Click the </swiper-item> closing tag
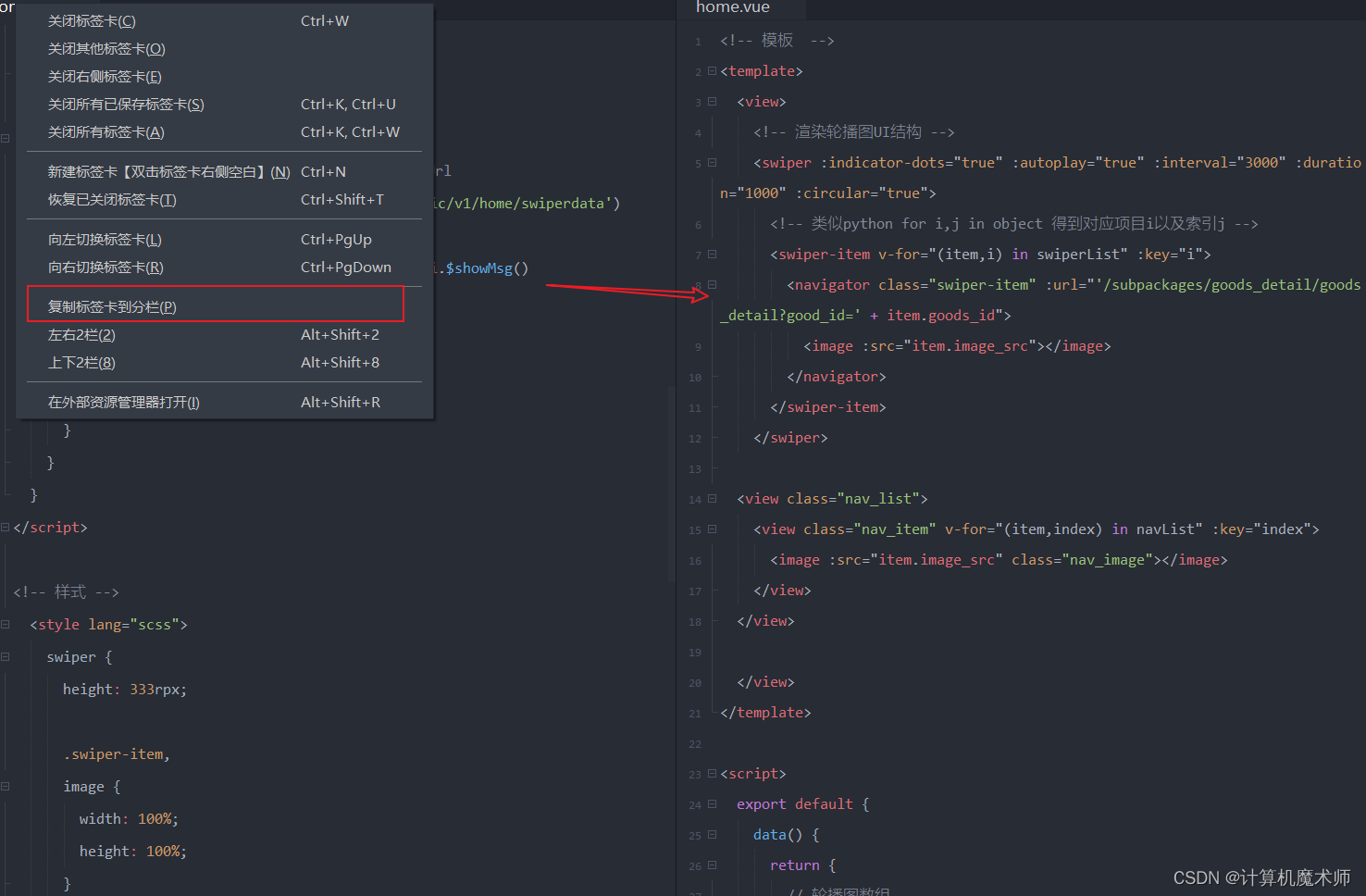 coord(828,406)
